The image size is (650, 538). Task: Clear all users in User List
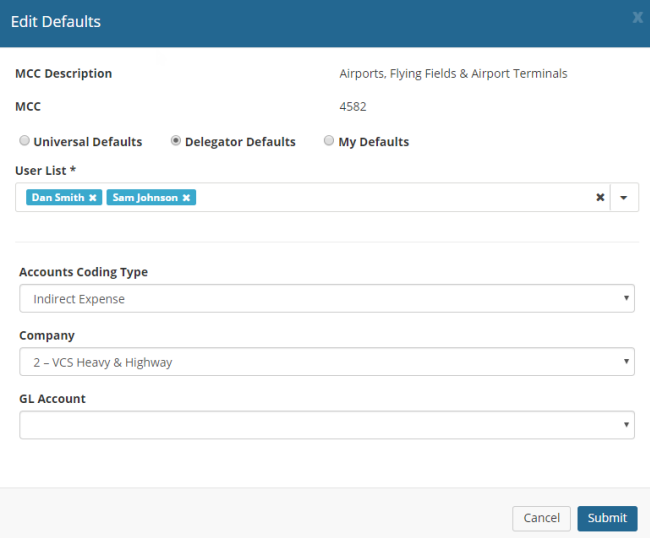(x=600, y=197)
